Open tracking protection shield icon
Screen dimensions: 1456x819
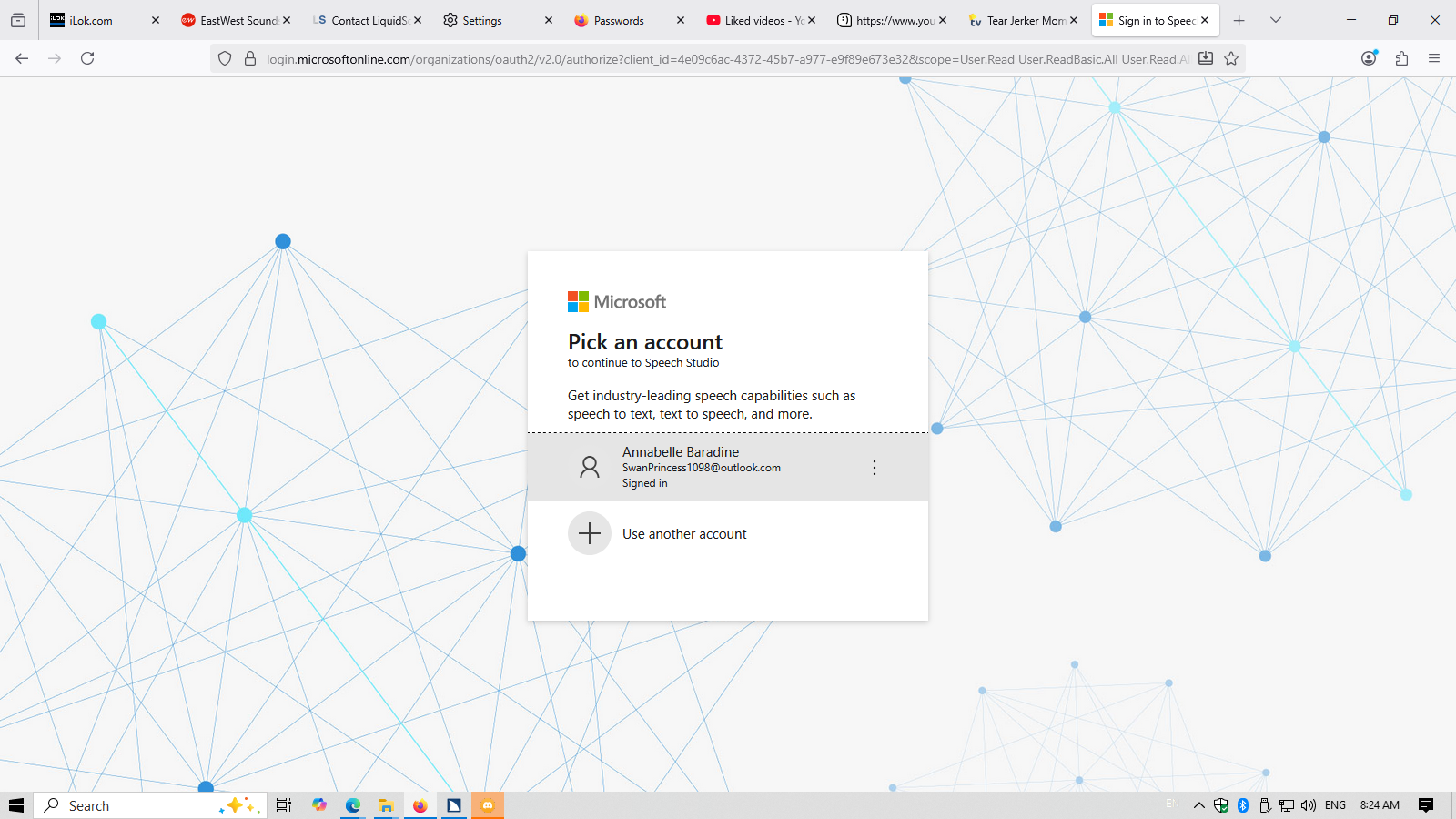(225, 58)
